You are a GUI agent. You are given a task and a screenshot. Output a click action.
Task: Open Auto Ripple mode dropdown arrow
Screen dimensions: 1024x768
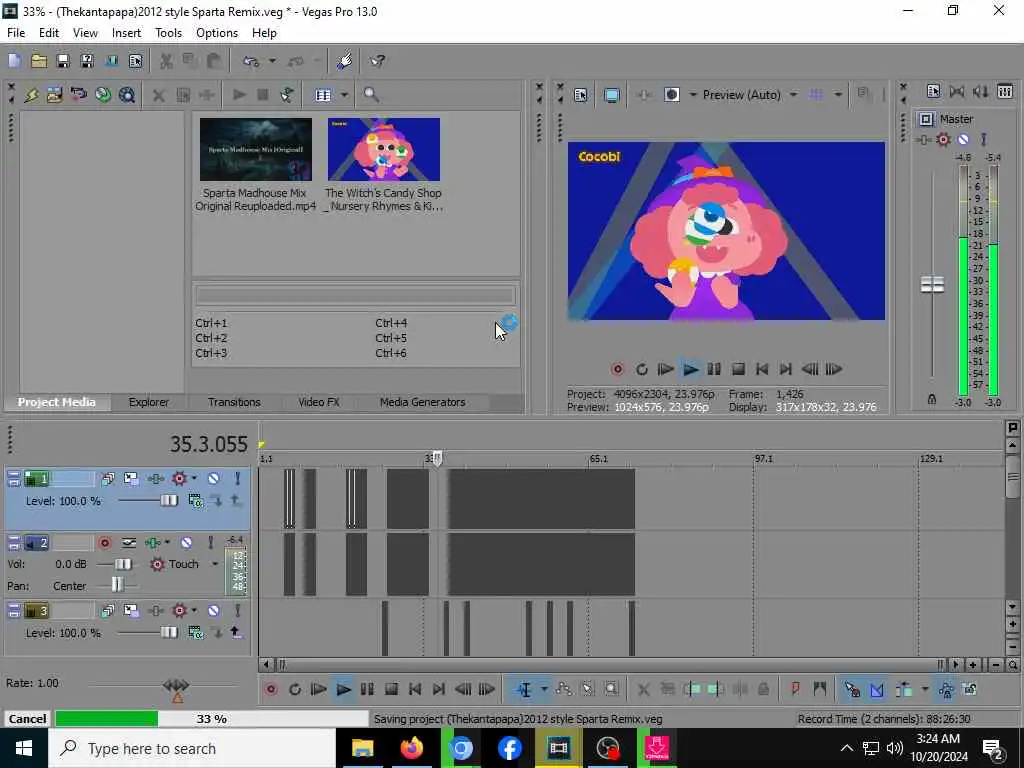click(925, 689)
